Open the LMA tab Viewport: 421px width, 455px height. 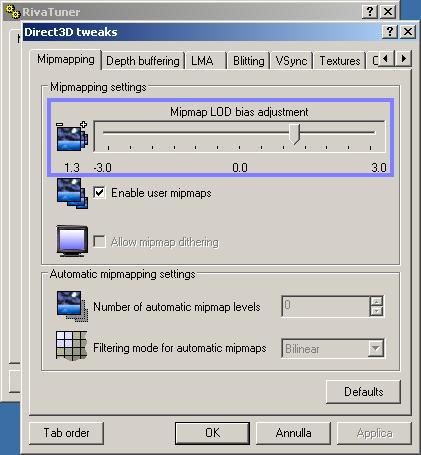[205, 61]
